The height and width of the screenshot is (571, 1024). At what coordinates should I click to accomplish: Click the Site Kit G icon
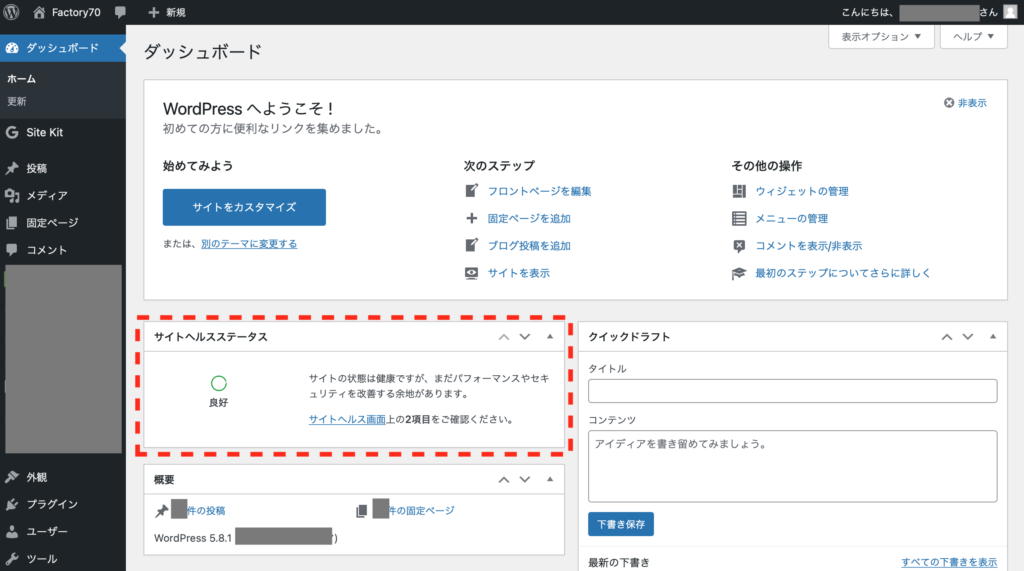click(x=12, y=132)
